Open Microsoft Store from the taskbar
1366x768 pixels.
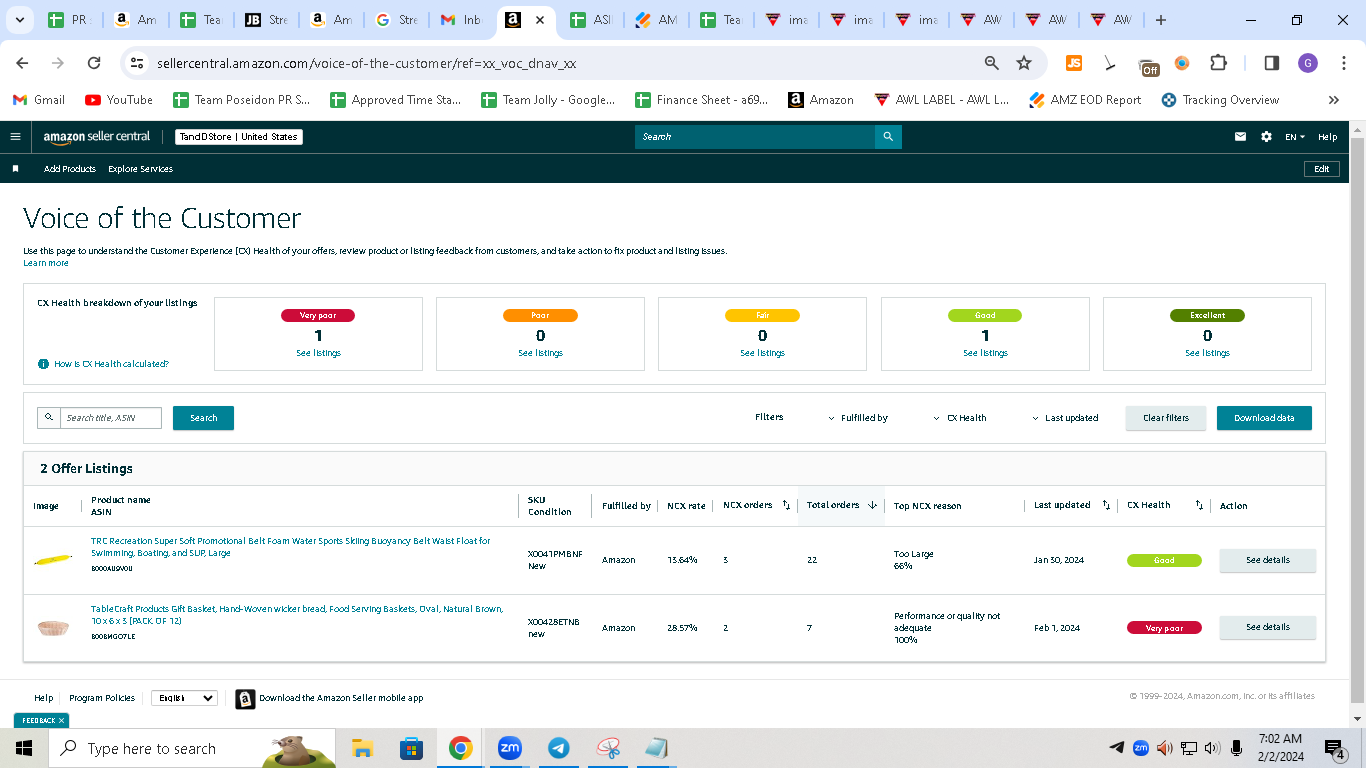click(x=411, y=748)
